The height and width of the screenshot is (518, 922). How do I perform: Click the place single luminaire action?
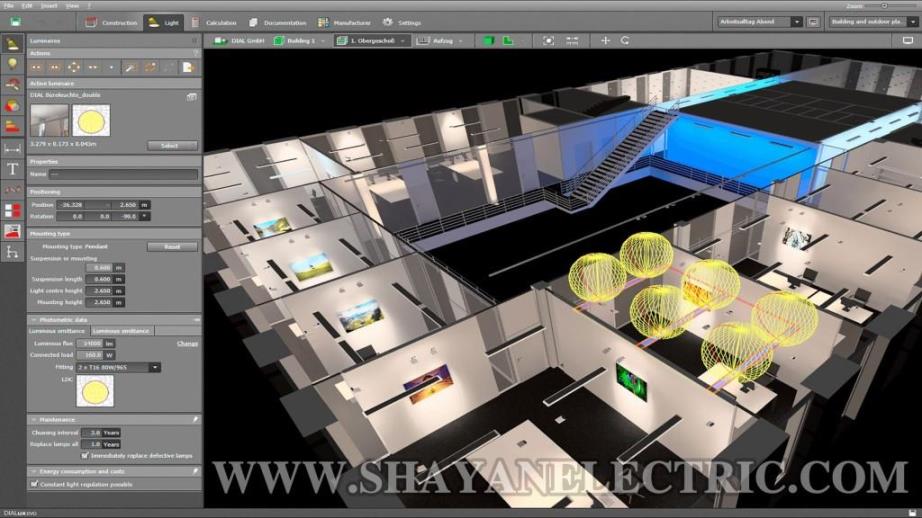(36, 68)
